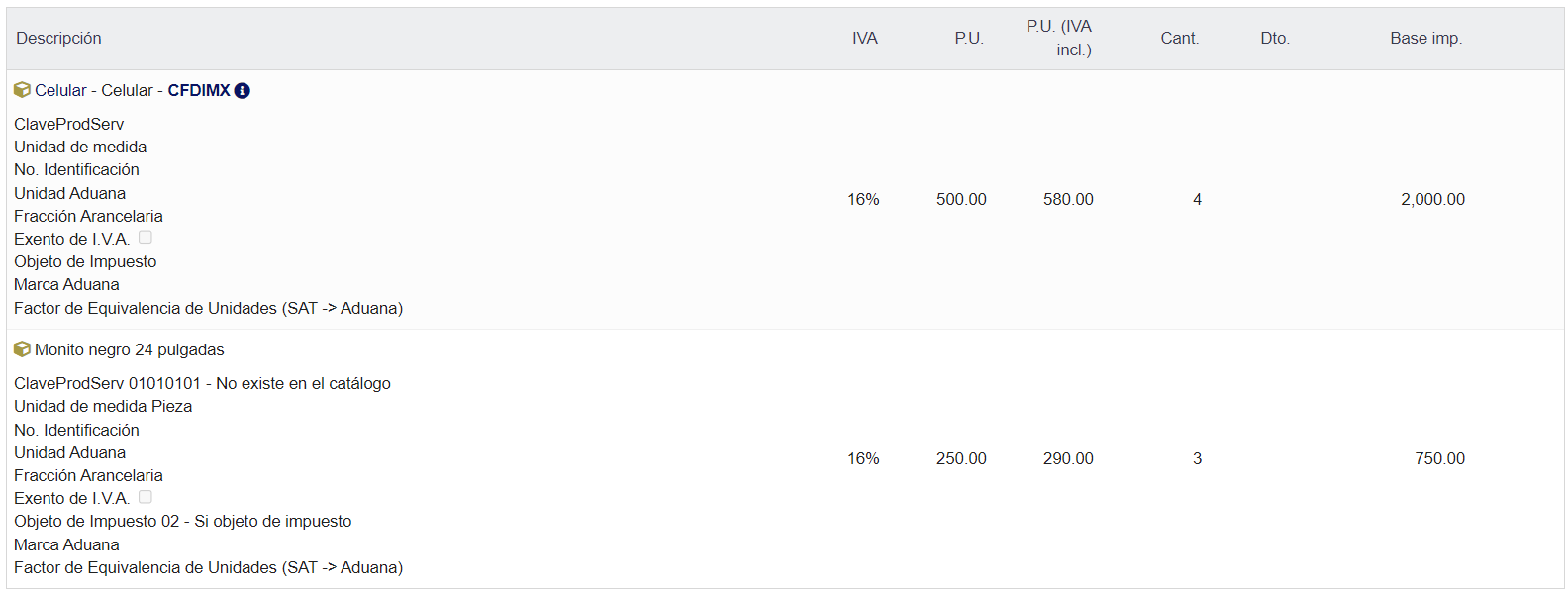Click the Cant. column header
Screen dimensions: 1568x592
click(x=1179, y=39)
